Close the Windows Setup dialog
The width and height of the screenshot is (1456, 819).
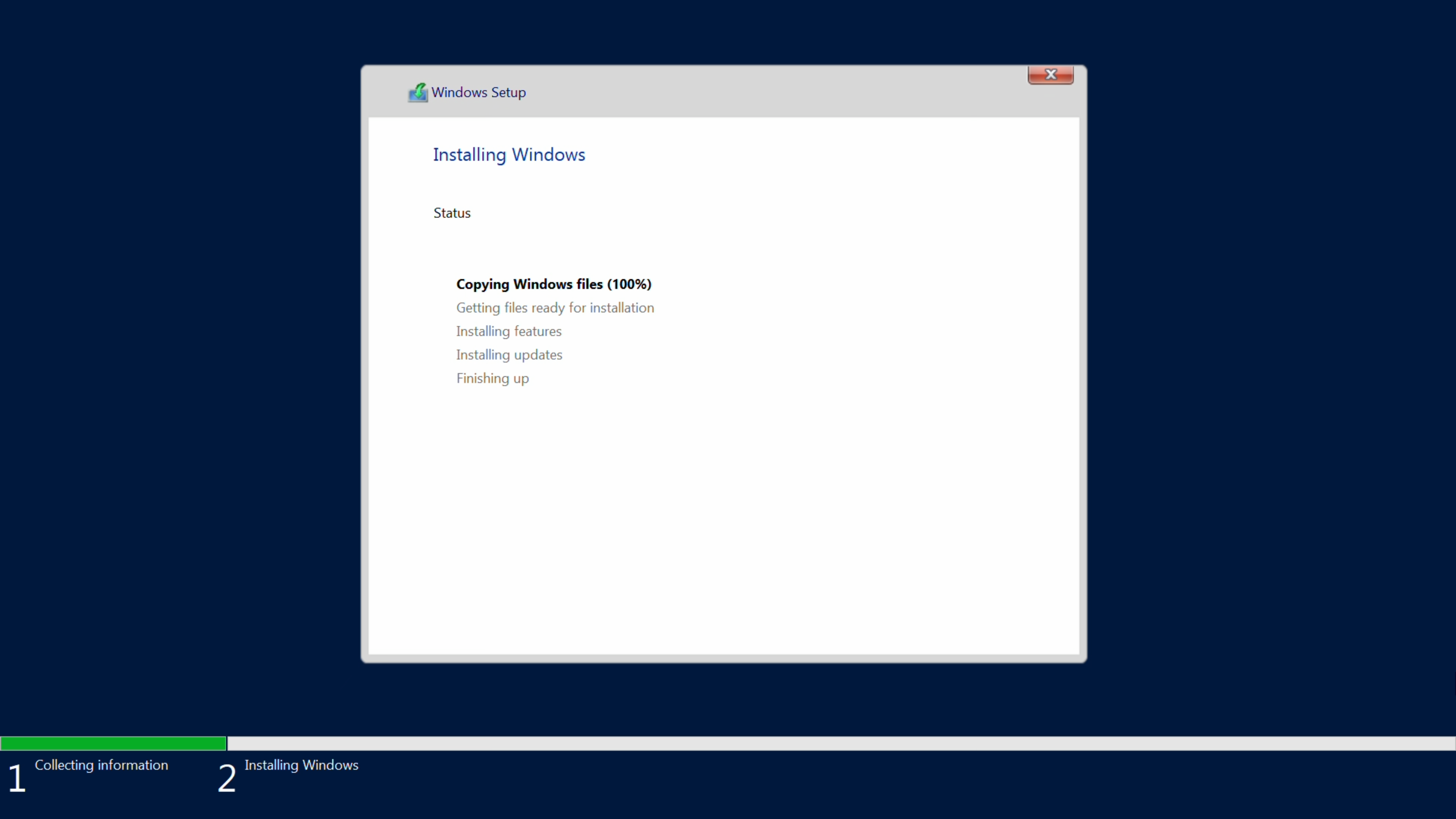click(x=1050, y=74)
